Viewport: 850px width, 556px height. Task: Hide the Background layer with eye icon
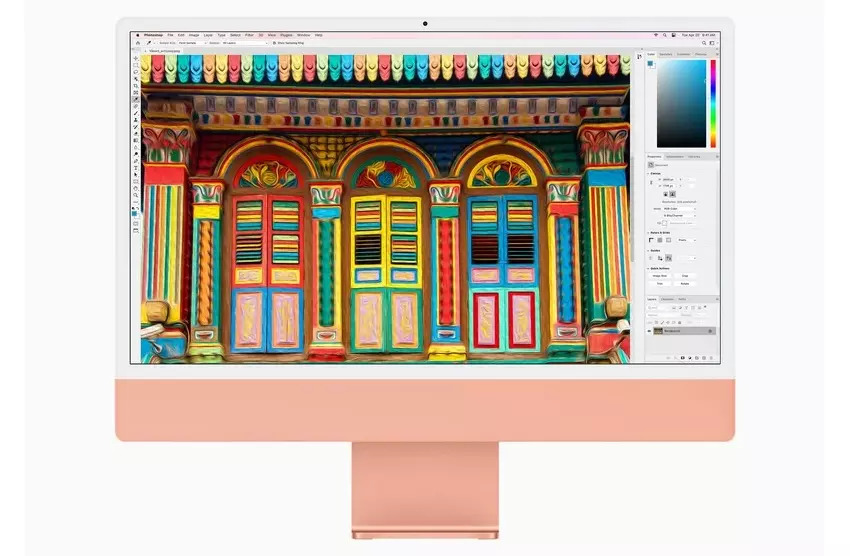coord(649,330)
